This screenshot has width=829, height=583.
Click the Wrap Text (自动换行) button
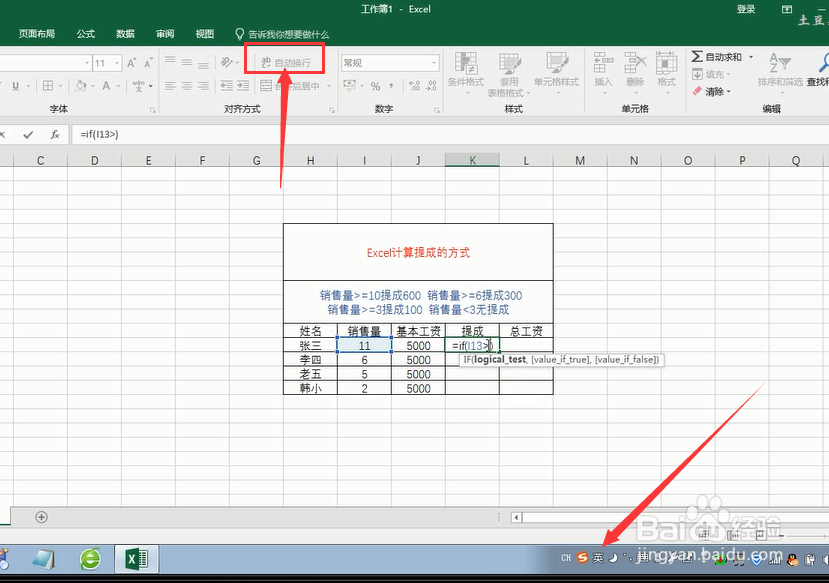(x=286, y=63)
